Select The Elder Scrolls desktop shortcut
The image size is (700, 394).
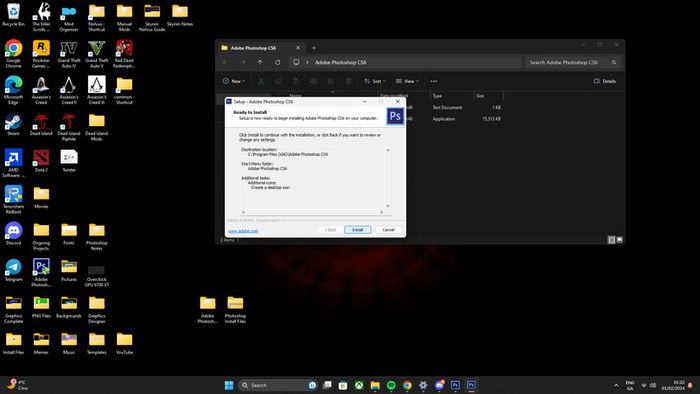point(41,17)
